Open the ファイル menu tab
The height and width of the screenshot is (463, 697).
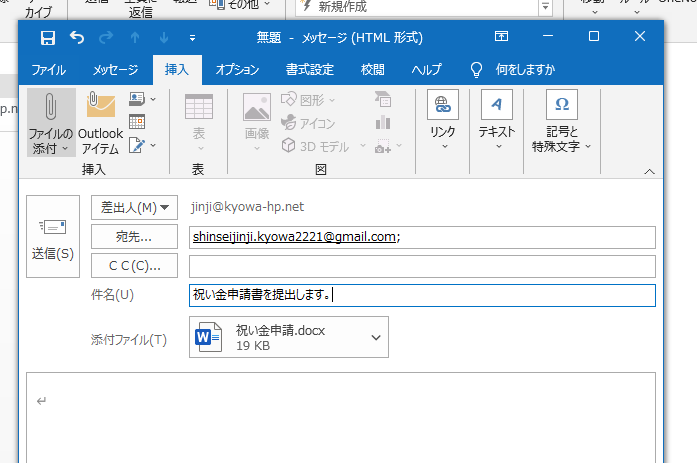coord(49,70)
